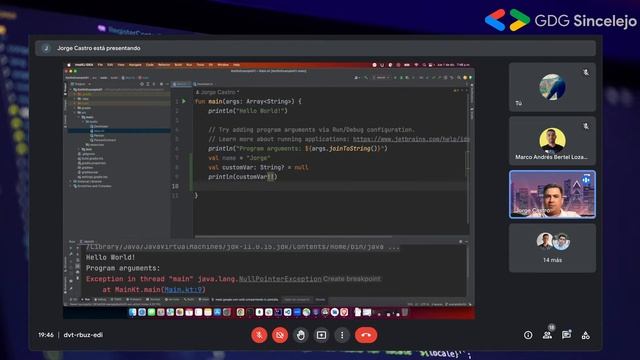Click the 'Jorge Castro está presentando' banner
Screen dimensions: 640x360
(315, 48)
